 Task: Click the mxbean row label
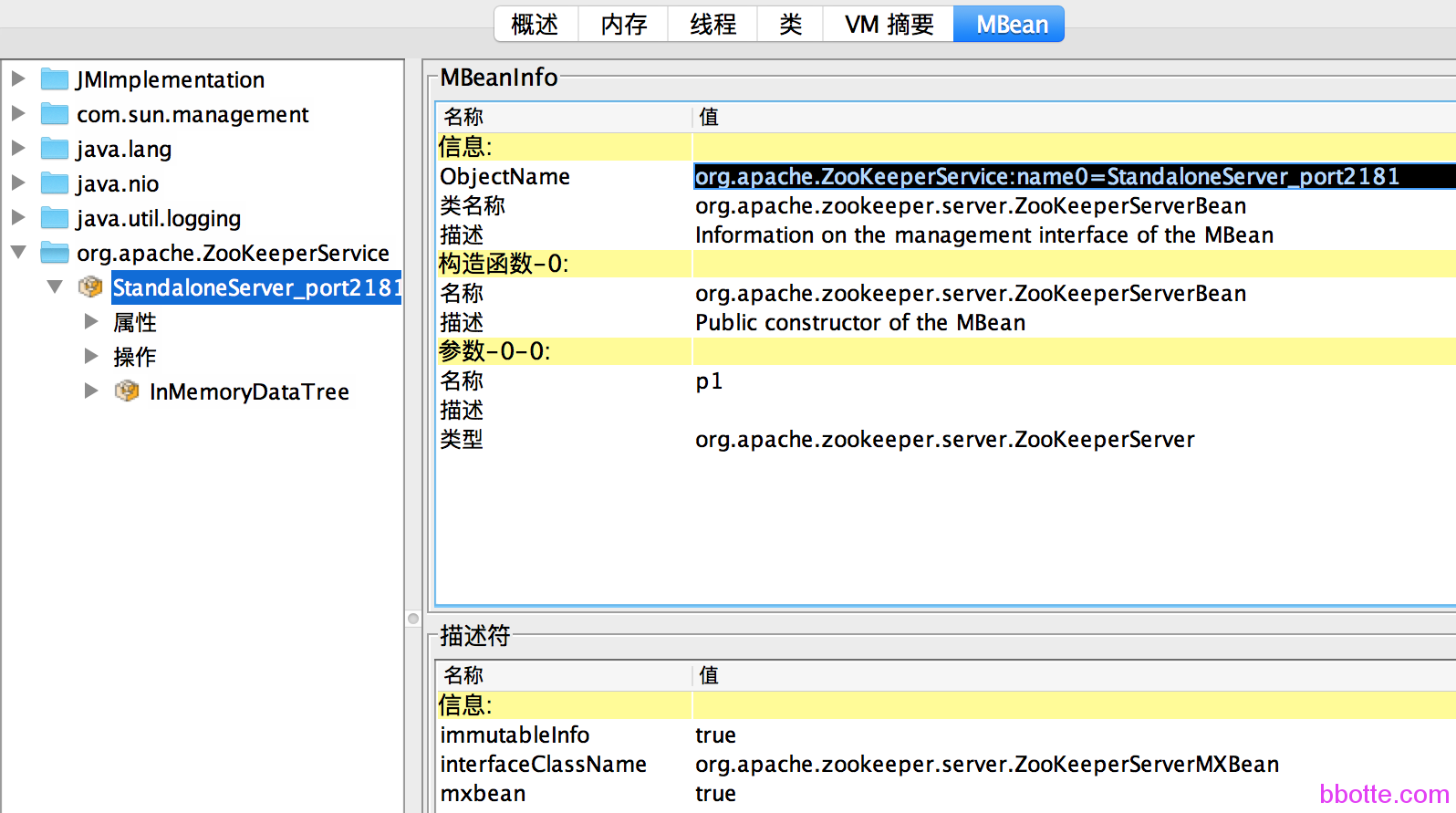click(x=483, y=793)
